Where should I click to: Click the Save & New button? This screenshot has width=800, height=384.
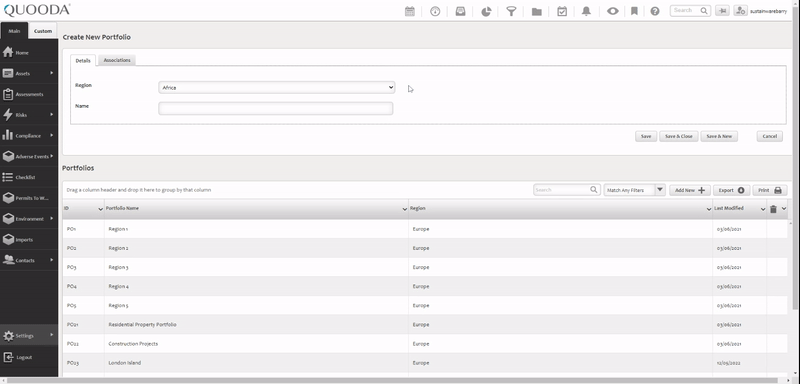pos(719,136)
